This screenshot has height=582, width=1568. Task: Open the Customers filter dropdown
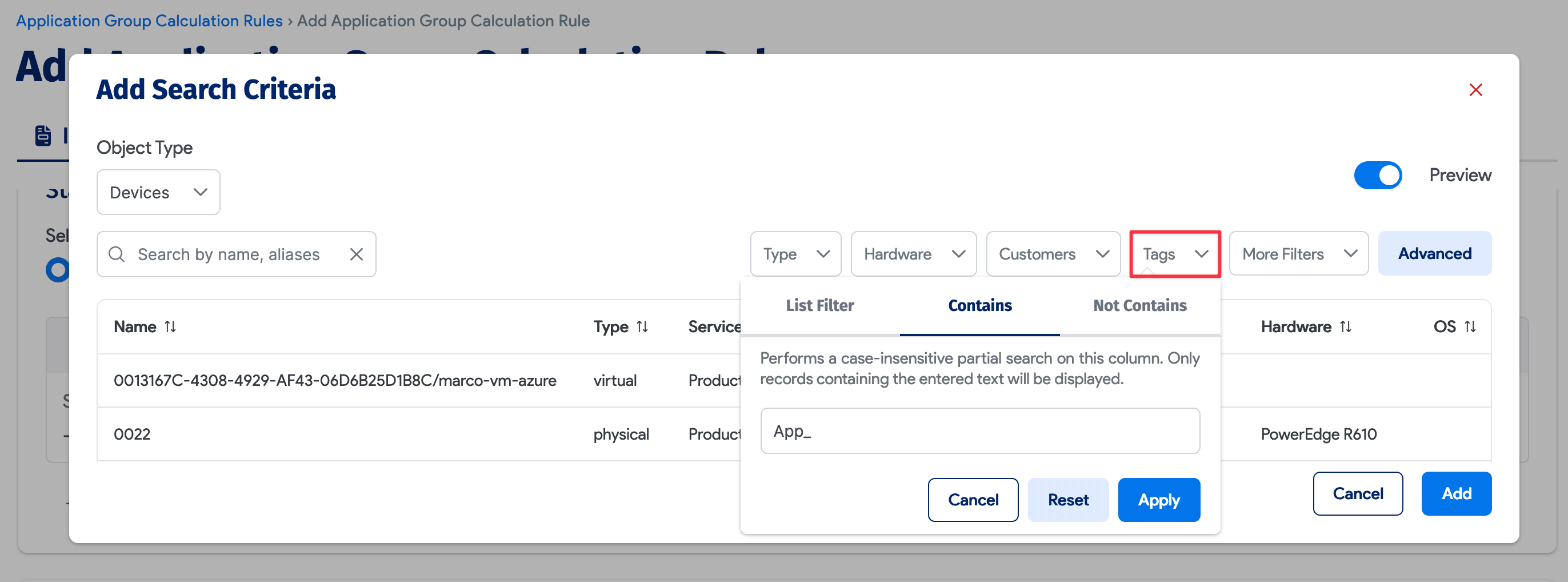1053,254
